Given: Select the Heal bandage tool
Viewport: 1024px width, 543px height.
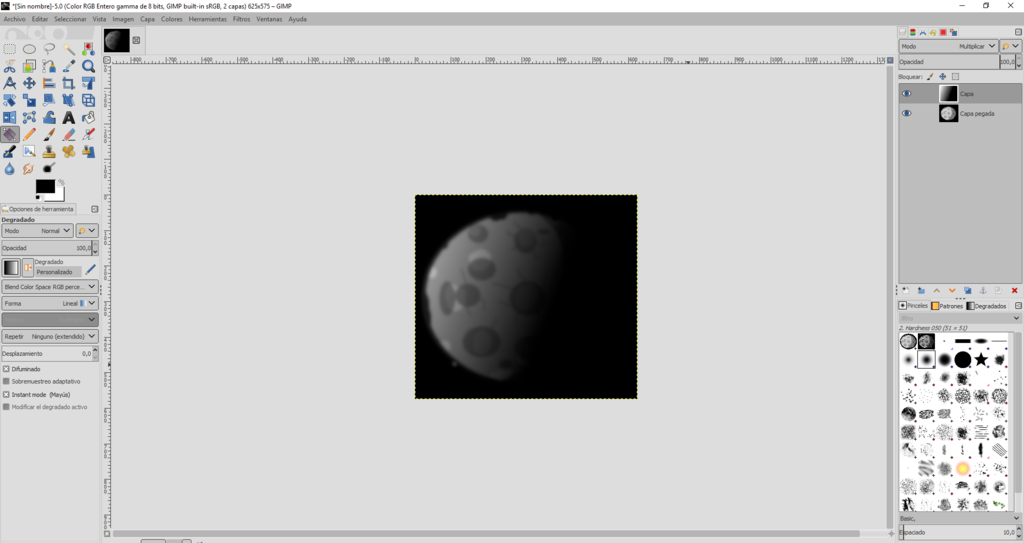Looking at the screenshot, I should (69, 152).
